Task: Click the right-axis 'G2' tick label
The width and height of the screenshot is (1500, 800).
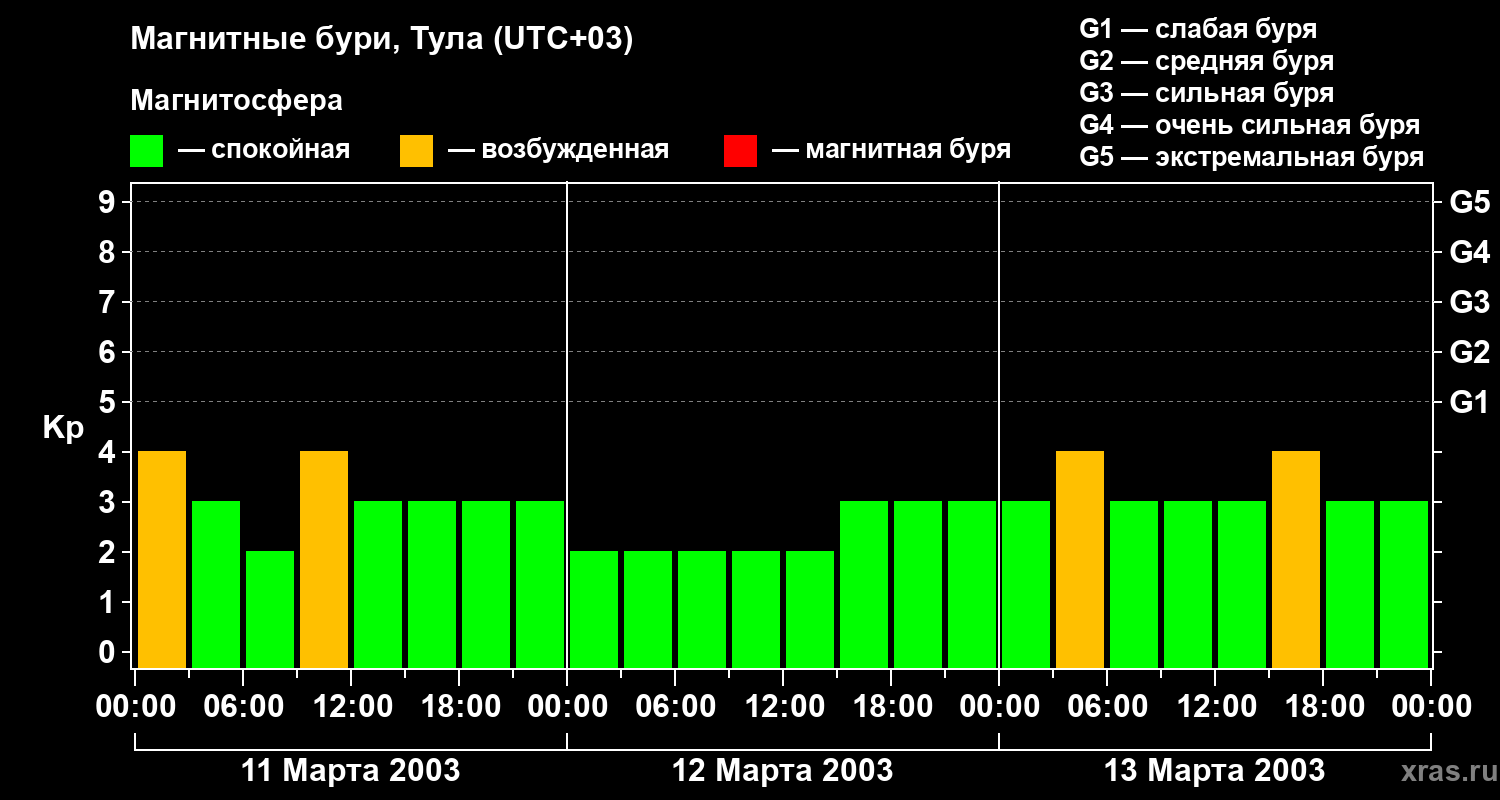Action: [1469, 352]
